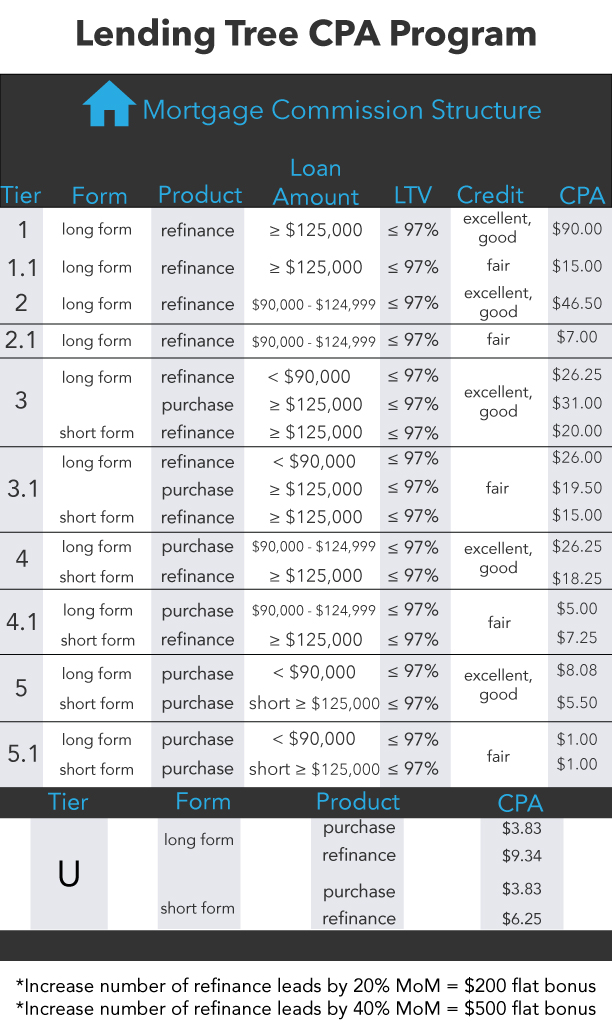Click the $18.25 CPA value

577,578
